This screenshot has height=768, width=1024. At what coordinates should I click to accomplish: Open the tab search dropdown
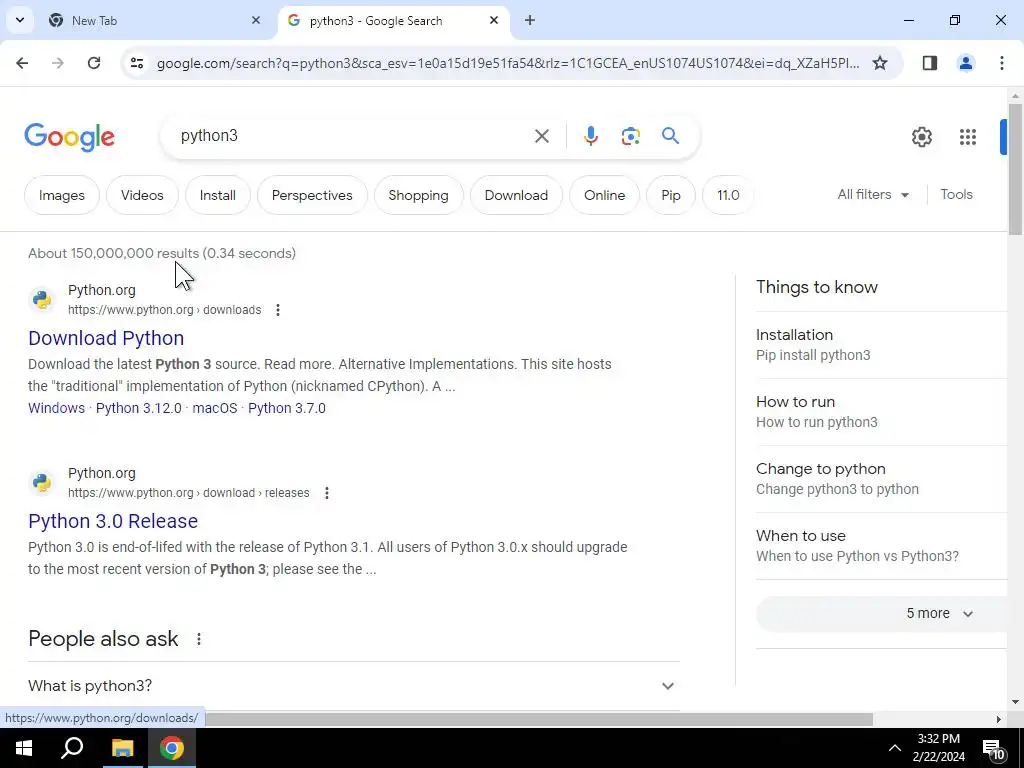[20, 20]
